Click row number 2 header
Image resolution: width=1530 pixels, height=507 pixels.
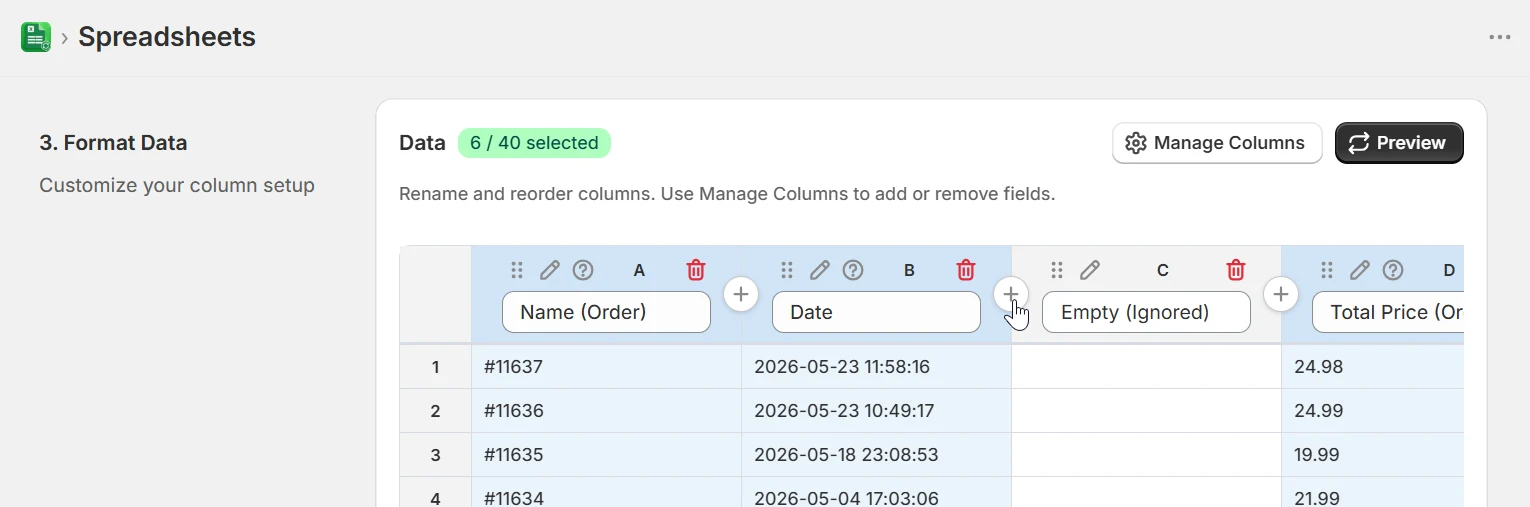click(x=435, y=411)
